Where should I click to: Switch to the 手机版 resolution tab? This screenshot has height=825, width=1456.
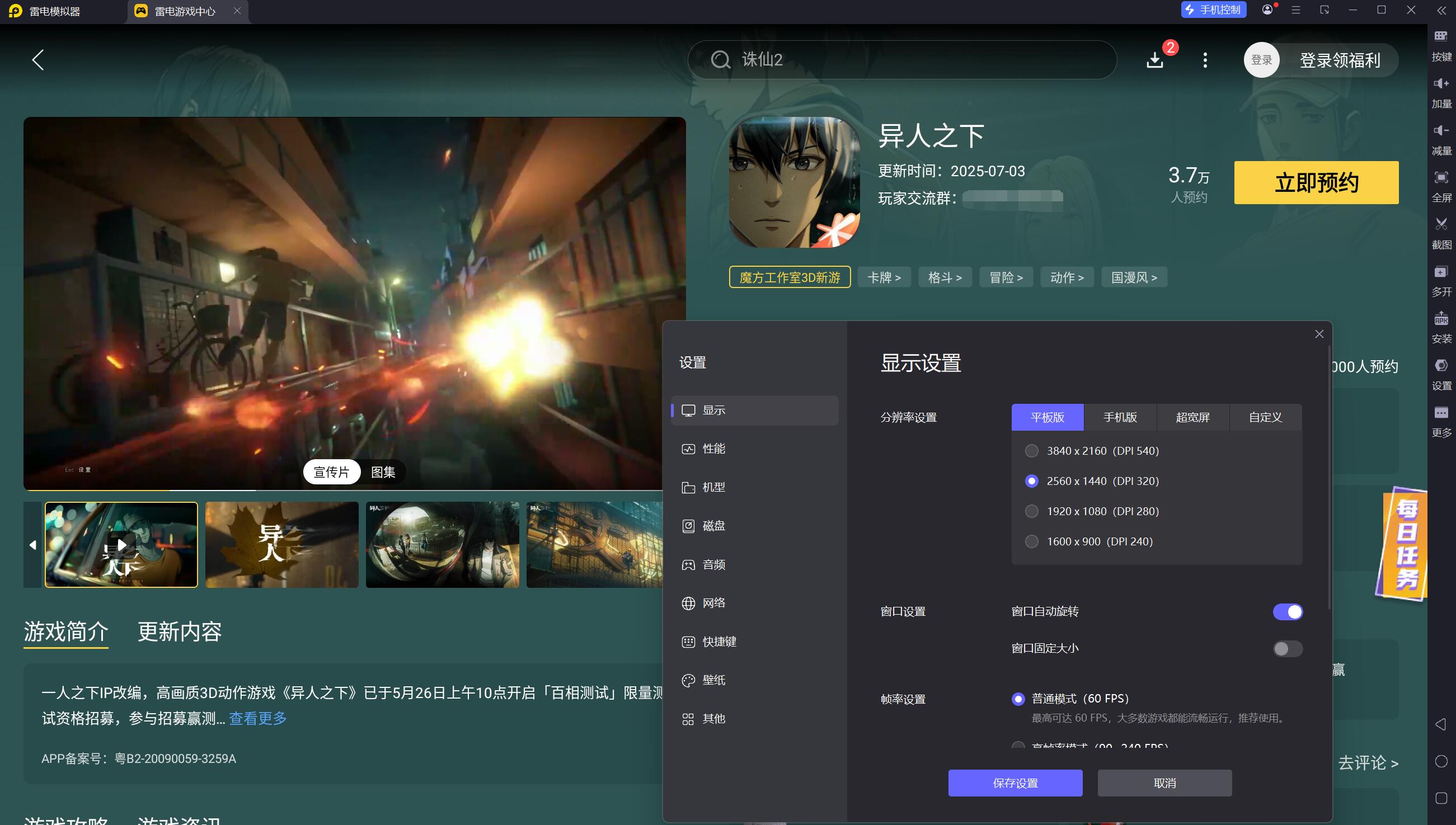point(1119,418)
